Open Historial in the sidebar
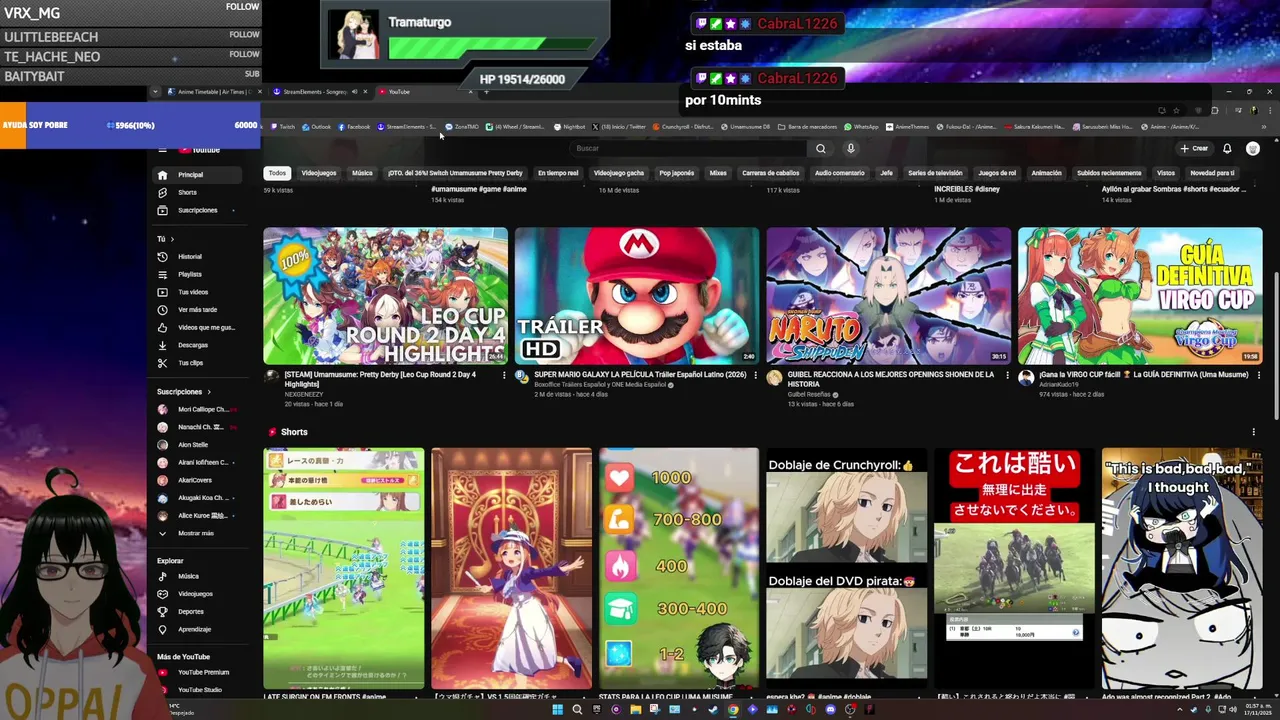Image resolution: width=1280 pixels, height=720 pixels. pos(198,257)
